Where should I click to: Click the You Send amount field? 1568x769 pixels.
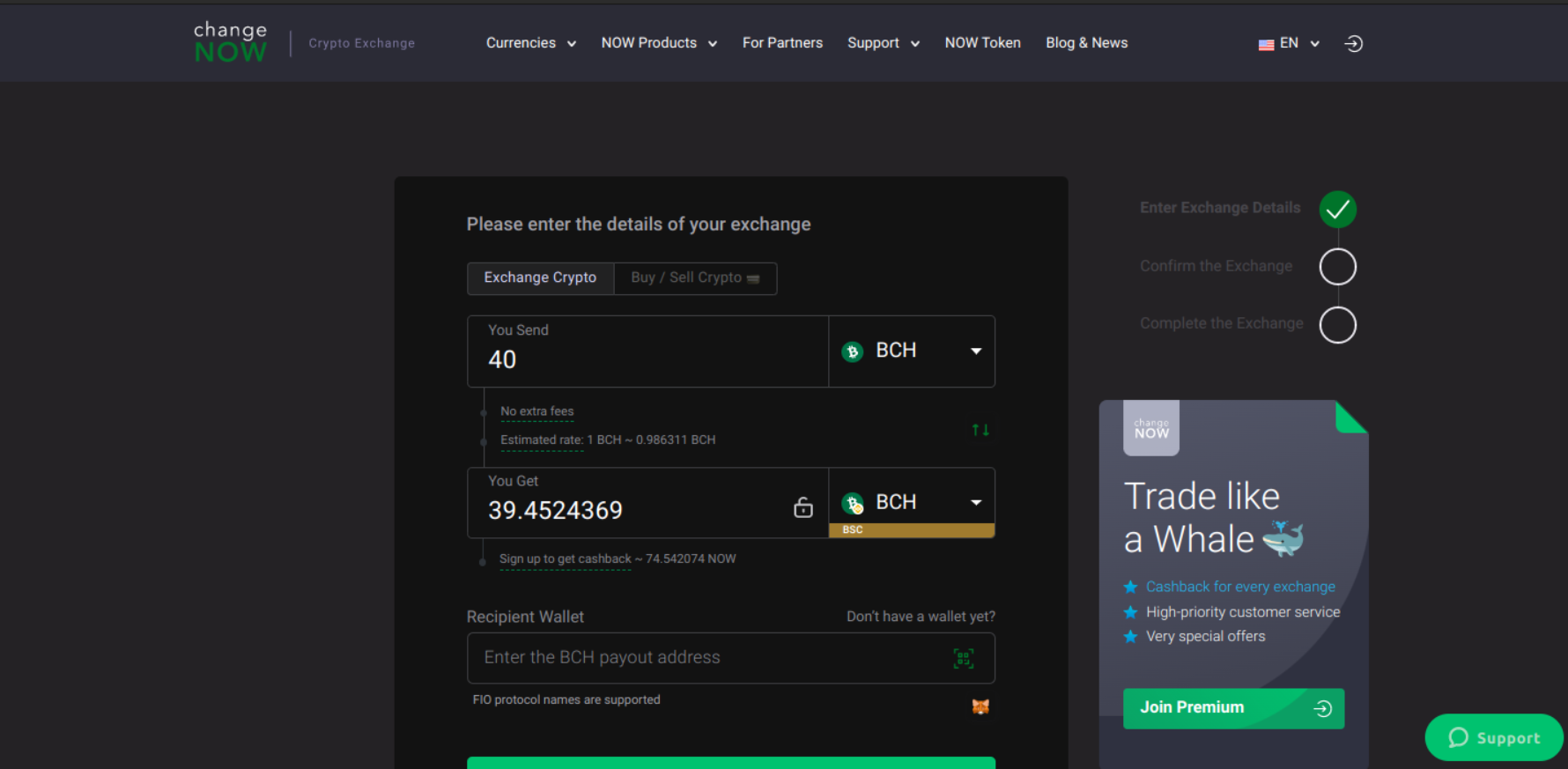pyautogui.click(x=647, y=351)
